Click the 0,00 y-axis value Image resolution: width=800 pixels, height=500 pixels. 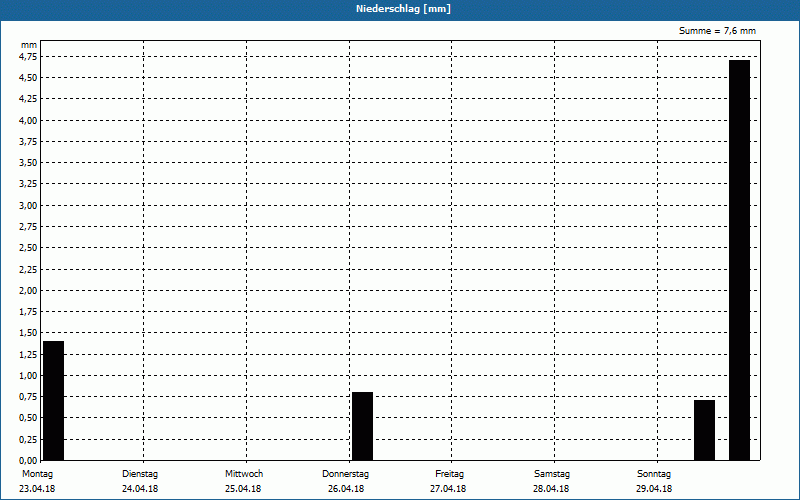pos(28,460)
